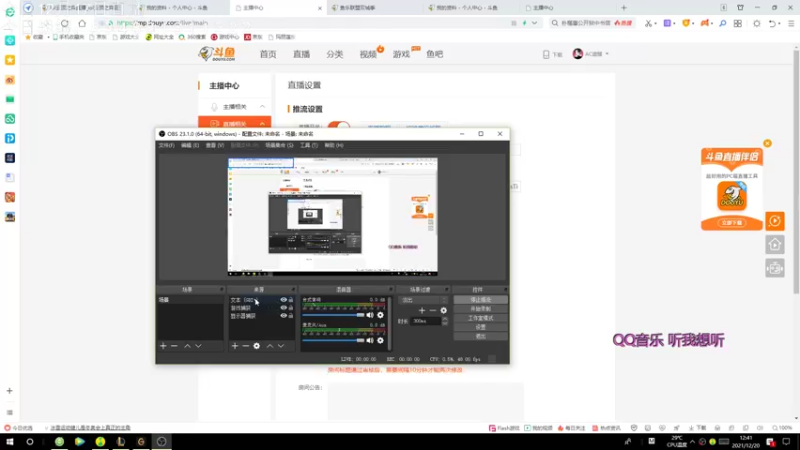800x450 pixels.
Task: Enable 工作室模式 in OBS controls
Action: pos(480,318)
